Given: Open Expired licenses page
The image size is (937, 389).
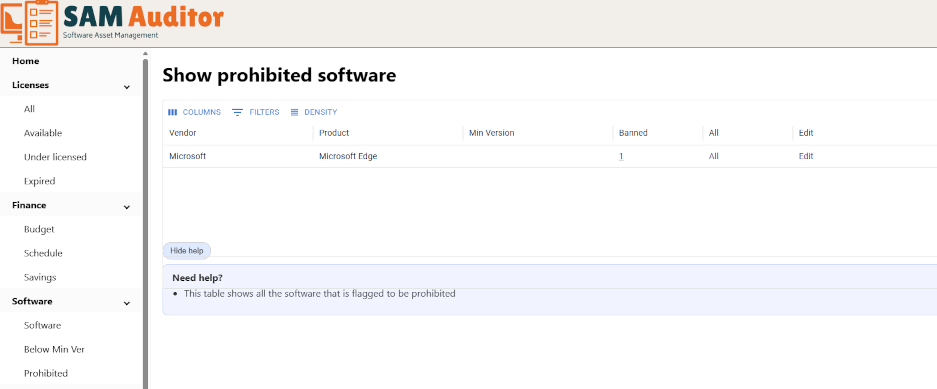Looking at the screenshot, I should pos(39,181).
